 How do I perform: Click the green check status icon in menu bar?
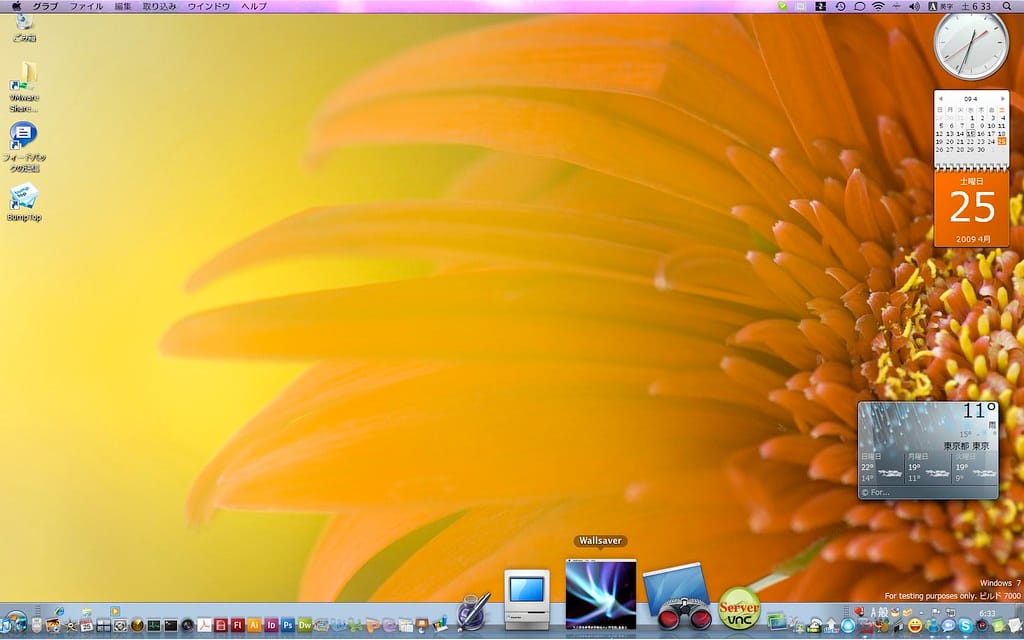point(782,6)
